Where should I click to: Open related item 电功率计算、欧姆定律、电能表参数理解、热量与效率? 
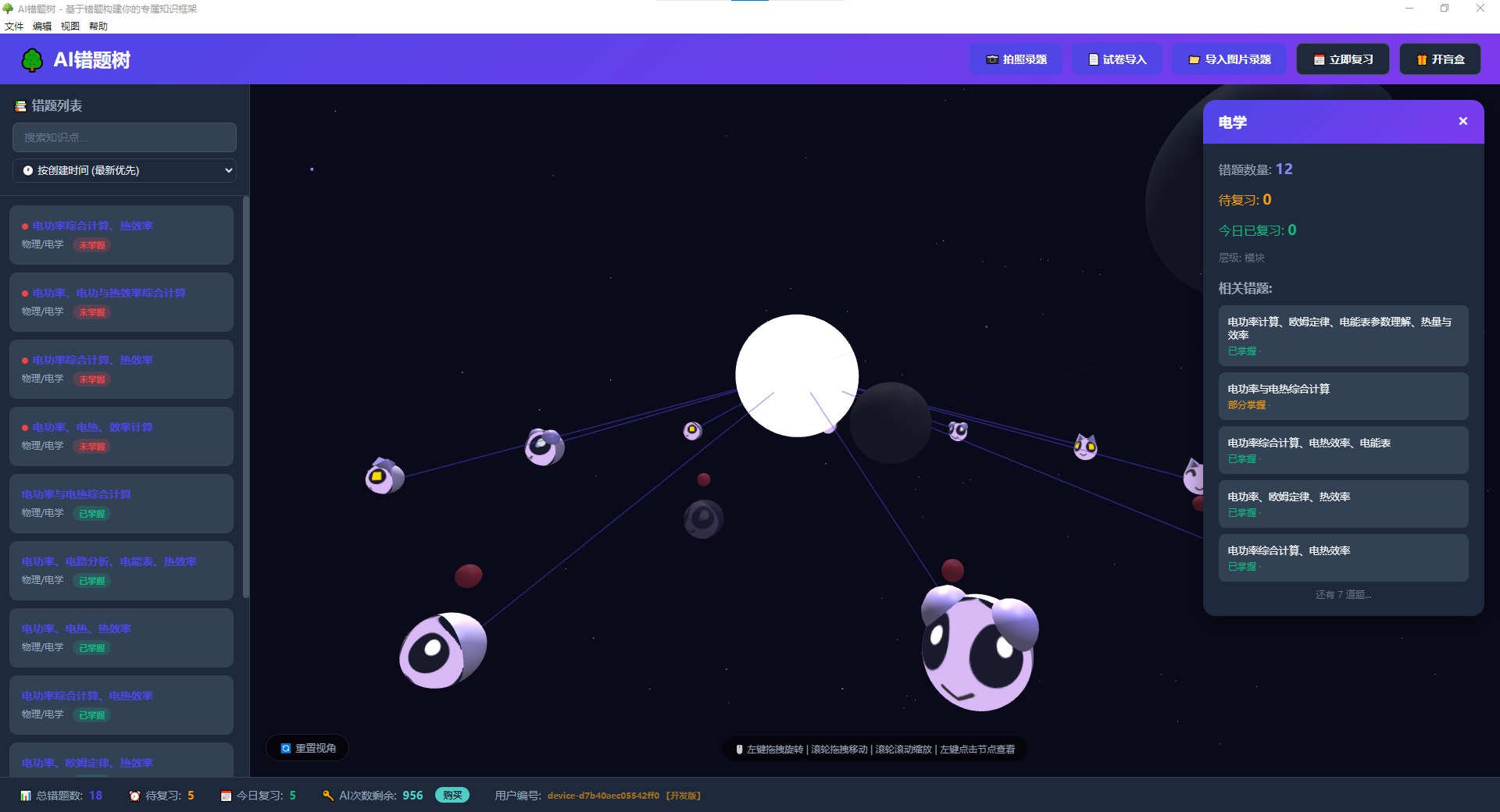pyautogui.click(x=1343, y=336)
